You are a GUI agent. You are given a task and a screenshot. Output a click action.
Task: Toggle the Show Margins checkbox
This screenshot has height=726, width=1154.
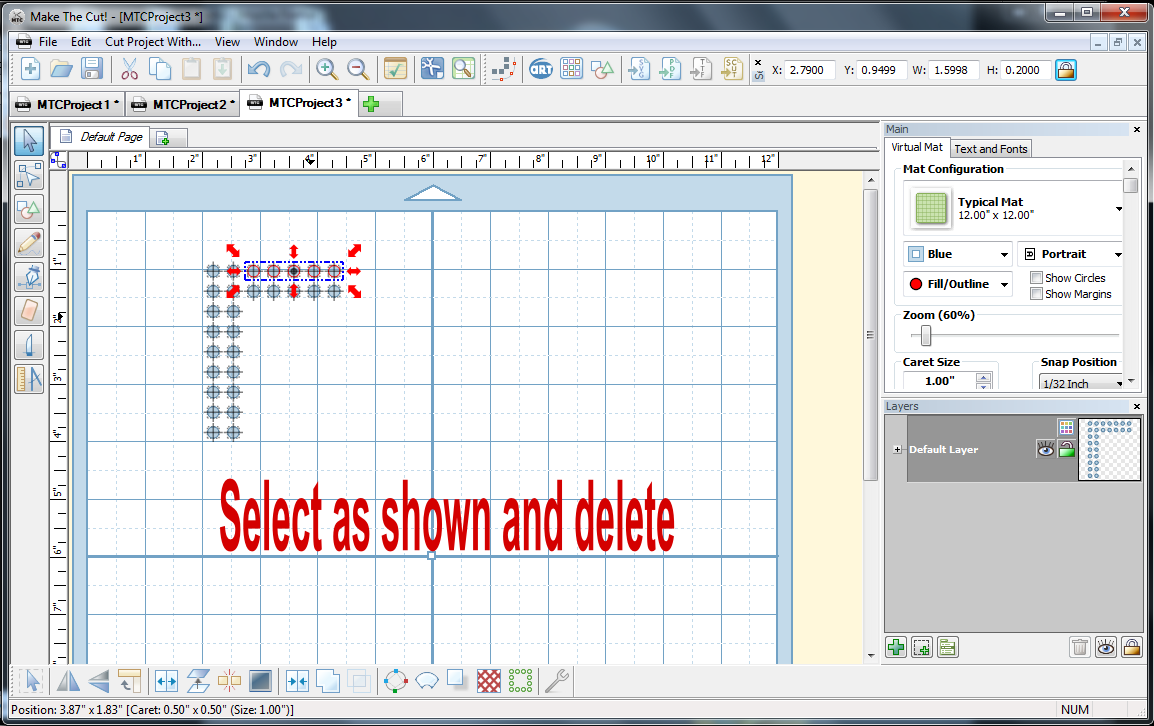tap(1036, 294)
